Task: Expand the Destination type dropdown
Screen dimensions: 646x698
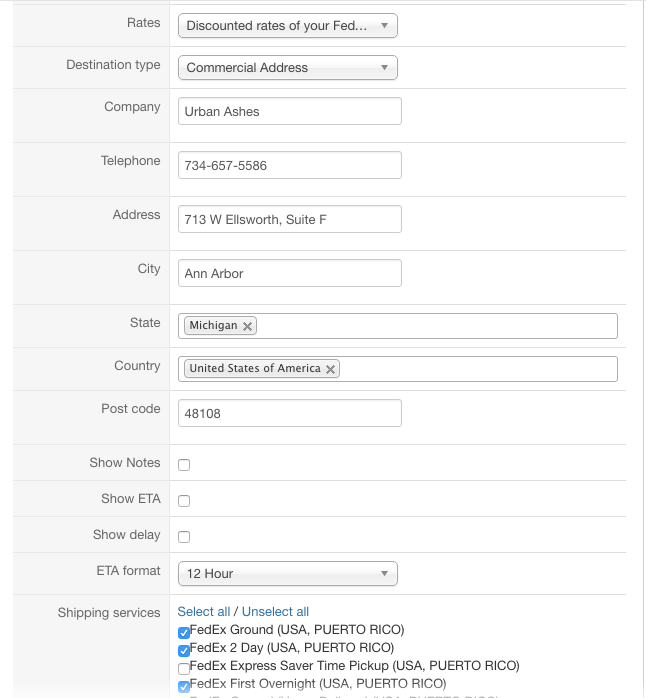Action: coord(288,68)
